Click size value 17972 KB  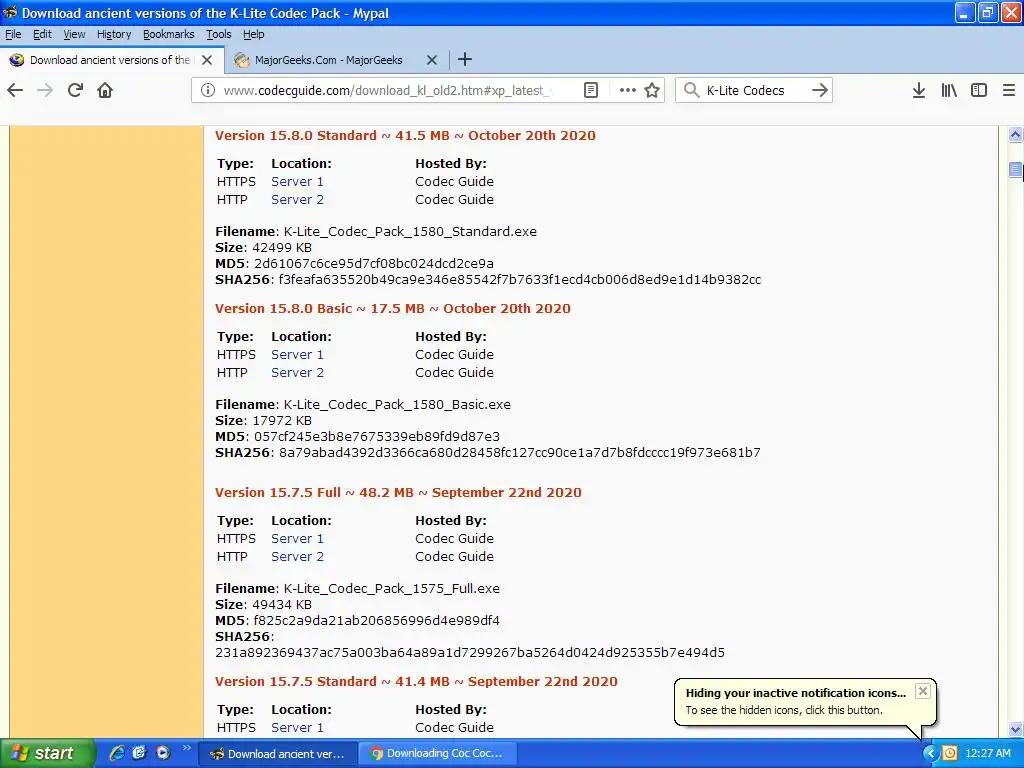pos(282,421)
